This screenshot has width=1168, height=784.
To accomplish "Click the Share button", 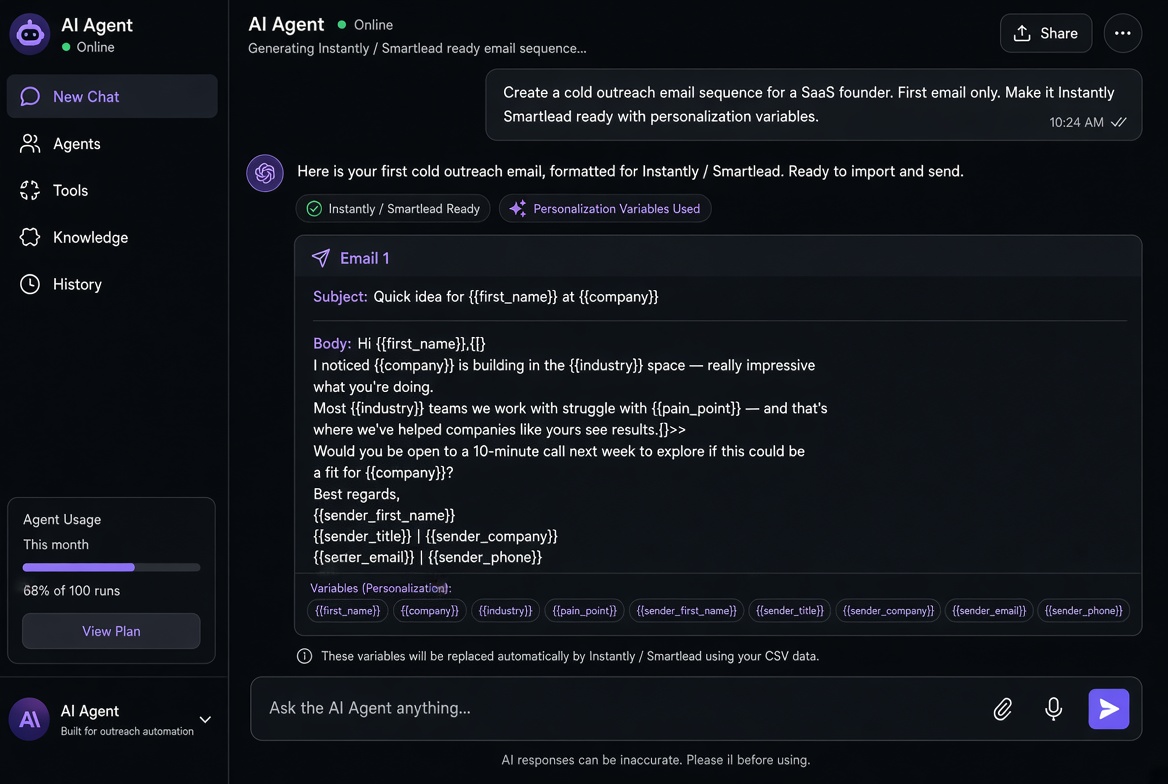I will (1046, 33).
